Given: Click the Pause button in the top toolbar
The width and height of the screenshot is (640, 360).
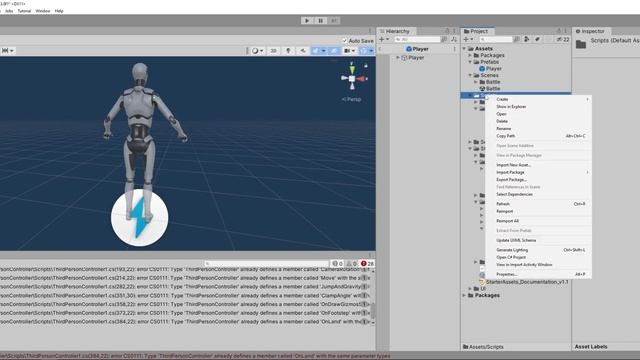Looking at the screenshot, I should [320, 20].
